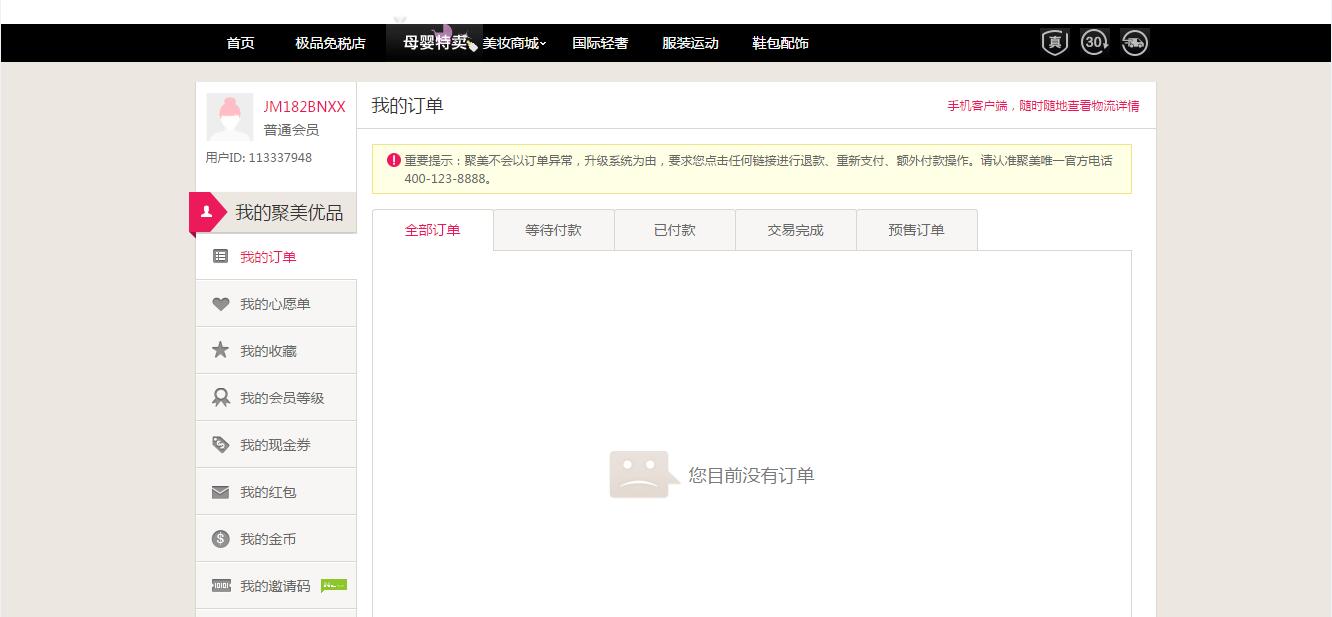Click the envelope icon beside 我的红包
1332x617 pixels.
click(221, 492)
